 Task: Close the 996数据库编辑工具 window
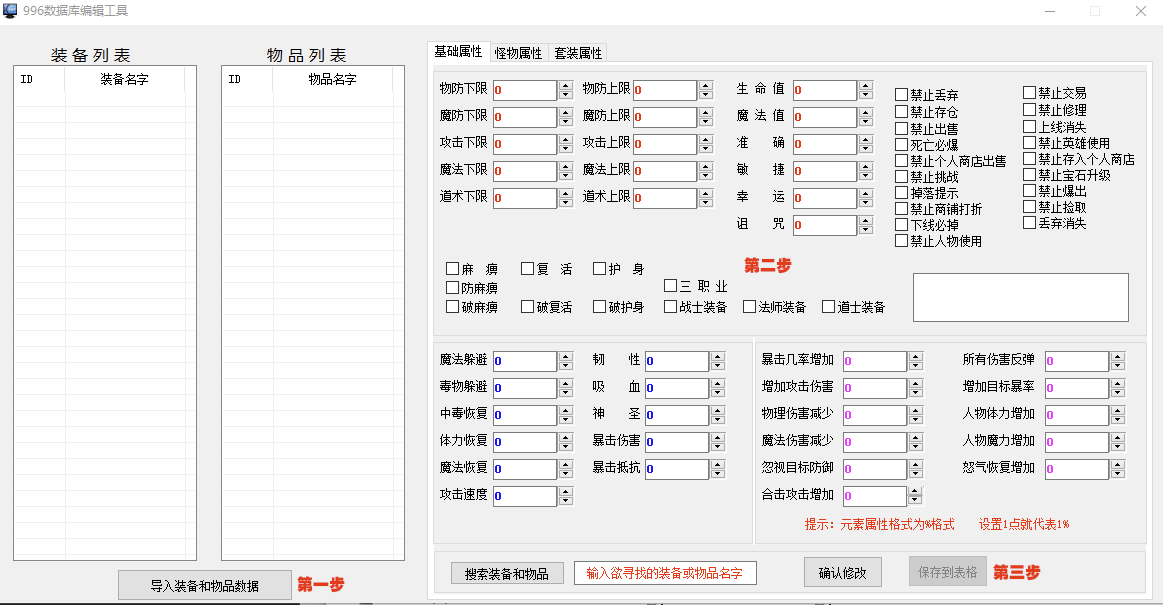pyautogui.click(x=1141, y=11)
